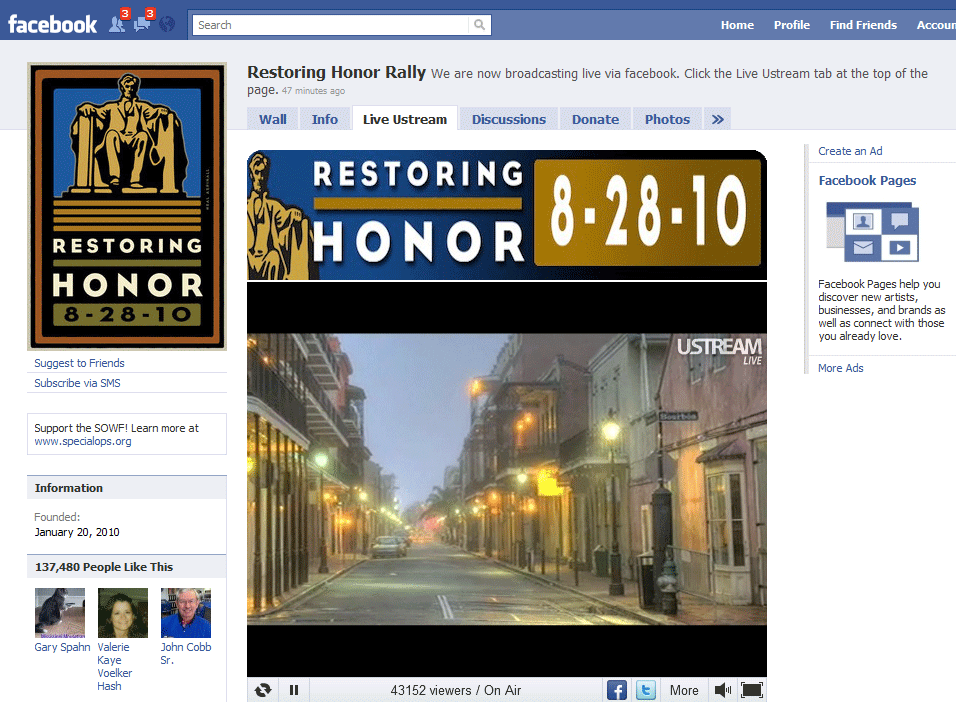Open messages icon in header
This screenshot has height=702, width=956.
coord(141,24)
